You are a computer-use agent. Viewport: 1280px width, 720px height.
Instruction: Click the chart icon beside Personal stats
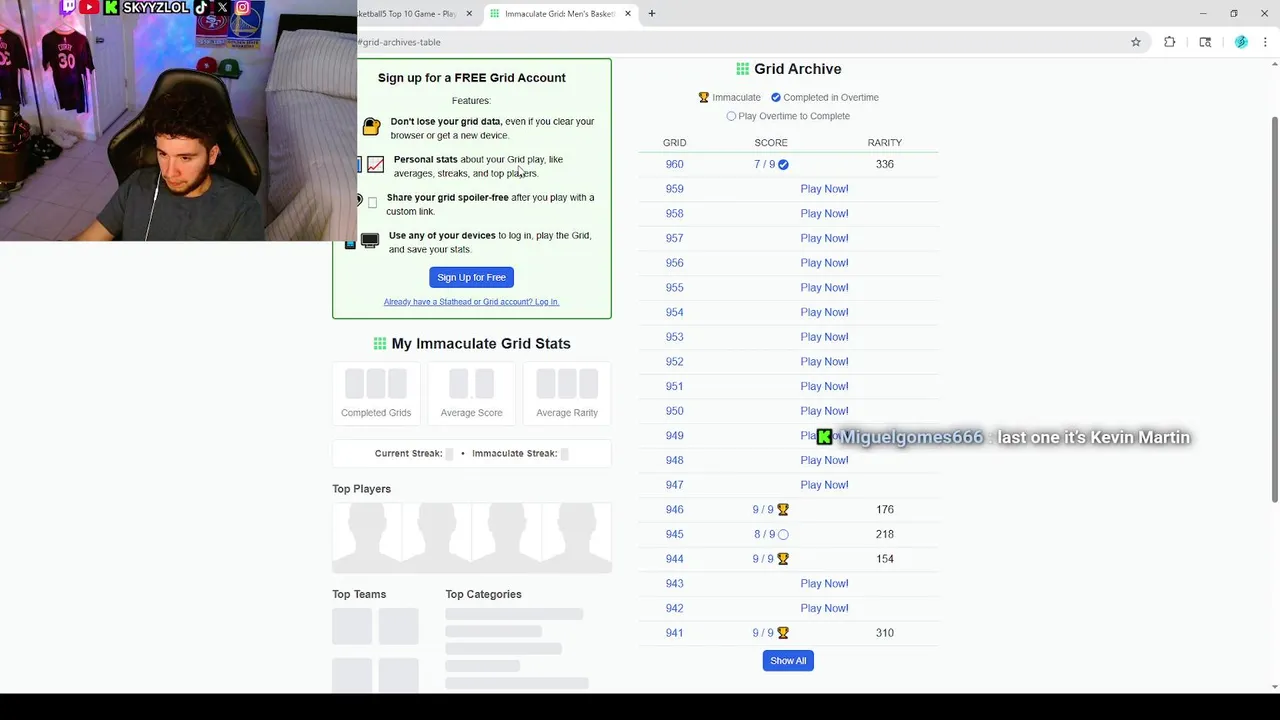375,165
